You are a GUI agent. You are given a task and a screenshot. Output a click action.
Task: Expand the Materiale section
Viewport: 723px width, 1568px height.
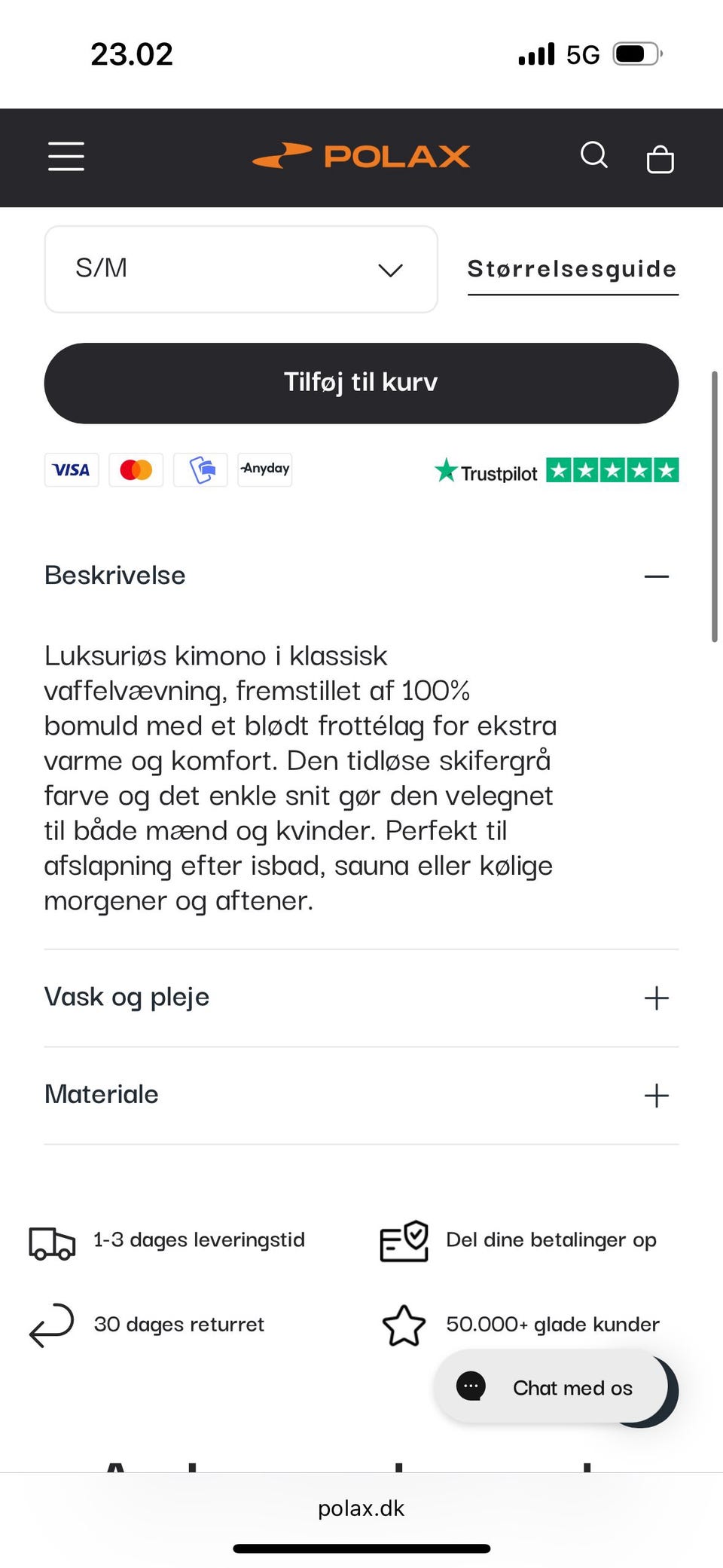(x=656, y=1096)
